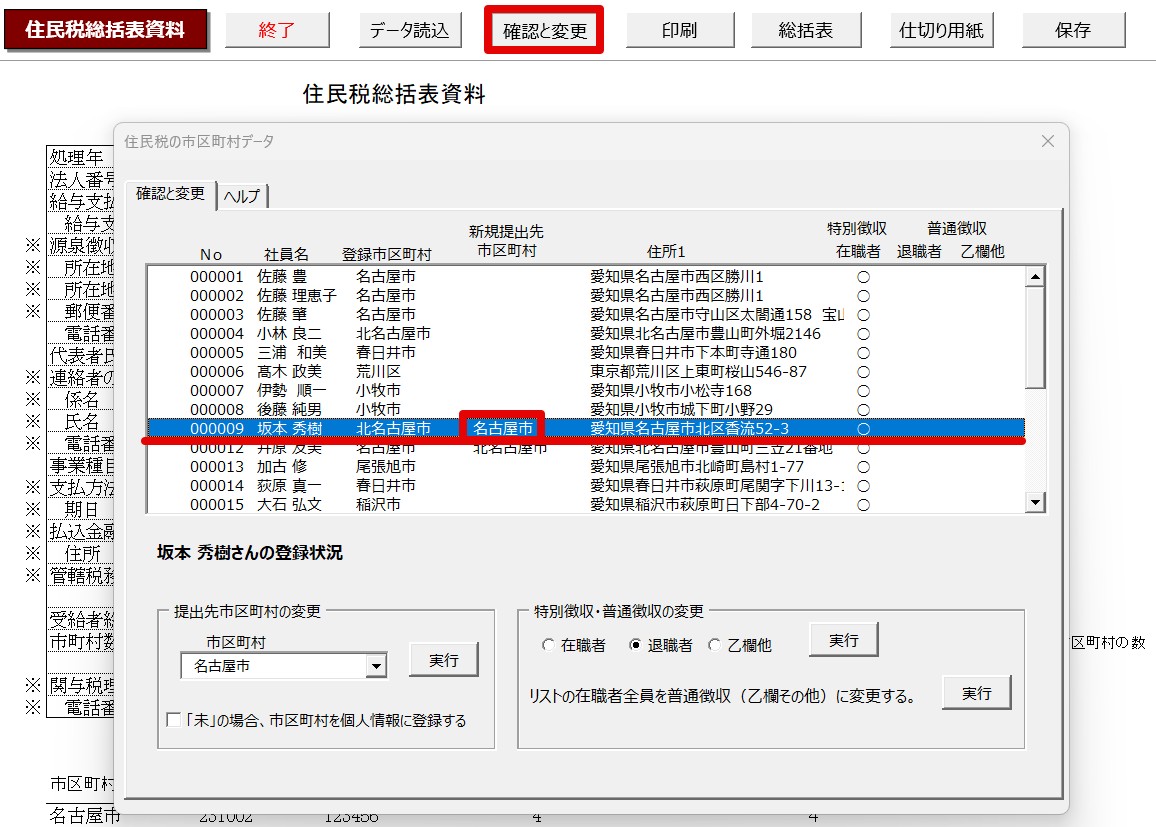
Task: Select the 確認と変更 tab in the dialog
Action: 171,194
